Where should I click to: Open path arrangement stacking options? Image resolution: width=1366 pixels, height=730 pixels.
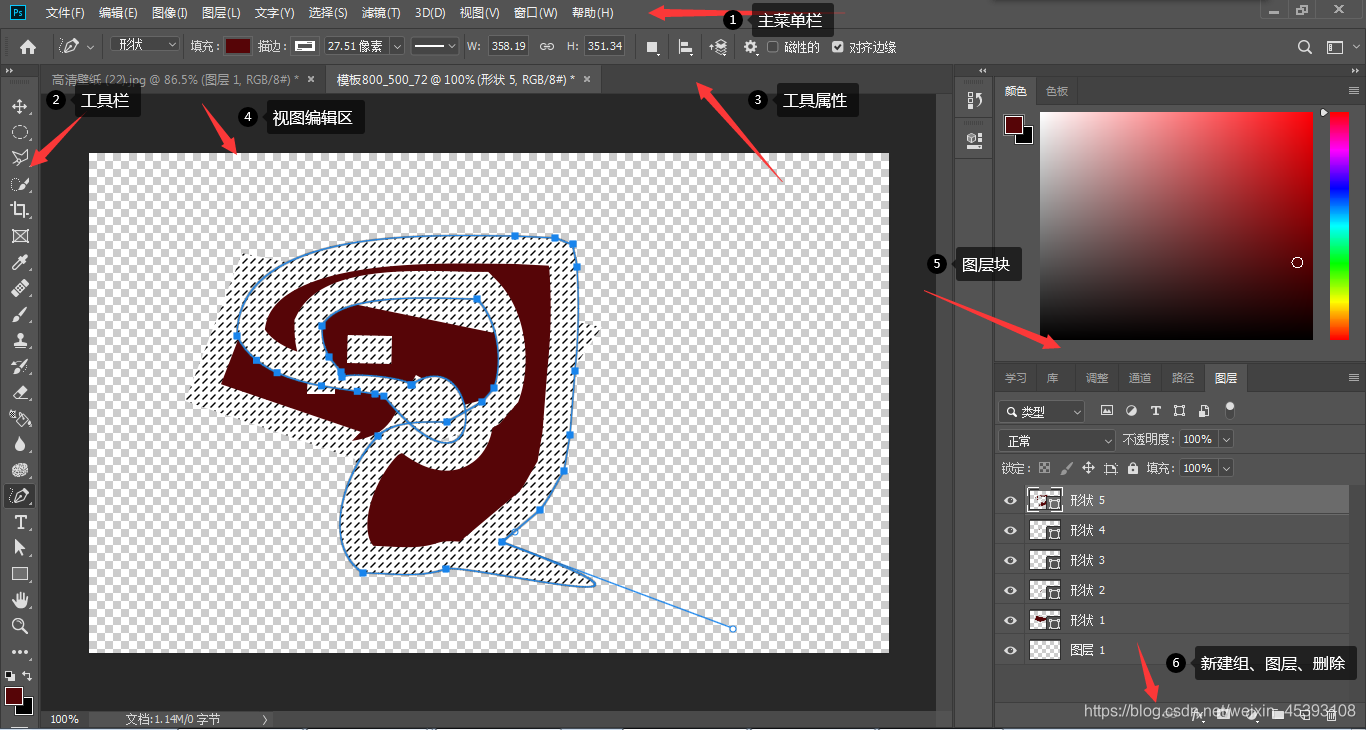[718, 46]
